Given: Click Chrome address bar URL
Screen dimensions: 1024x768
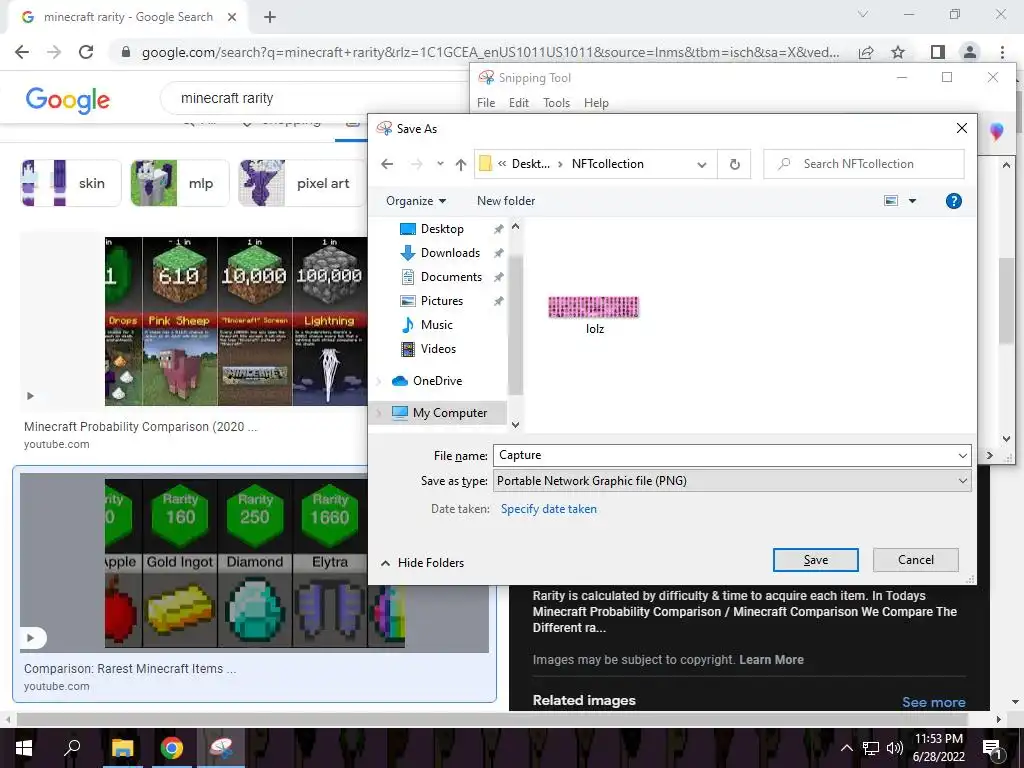Looking at the screenshot, I should coord(490,52).
